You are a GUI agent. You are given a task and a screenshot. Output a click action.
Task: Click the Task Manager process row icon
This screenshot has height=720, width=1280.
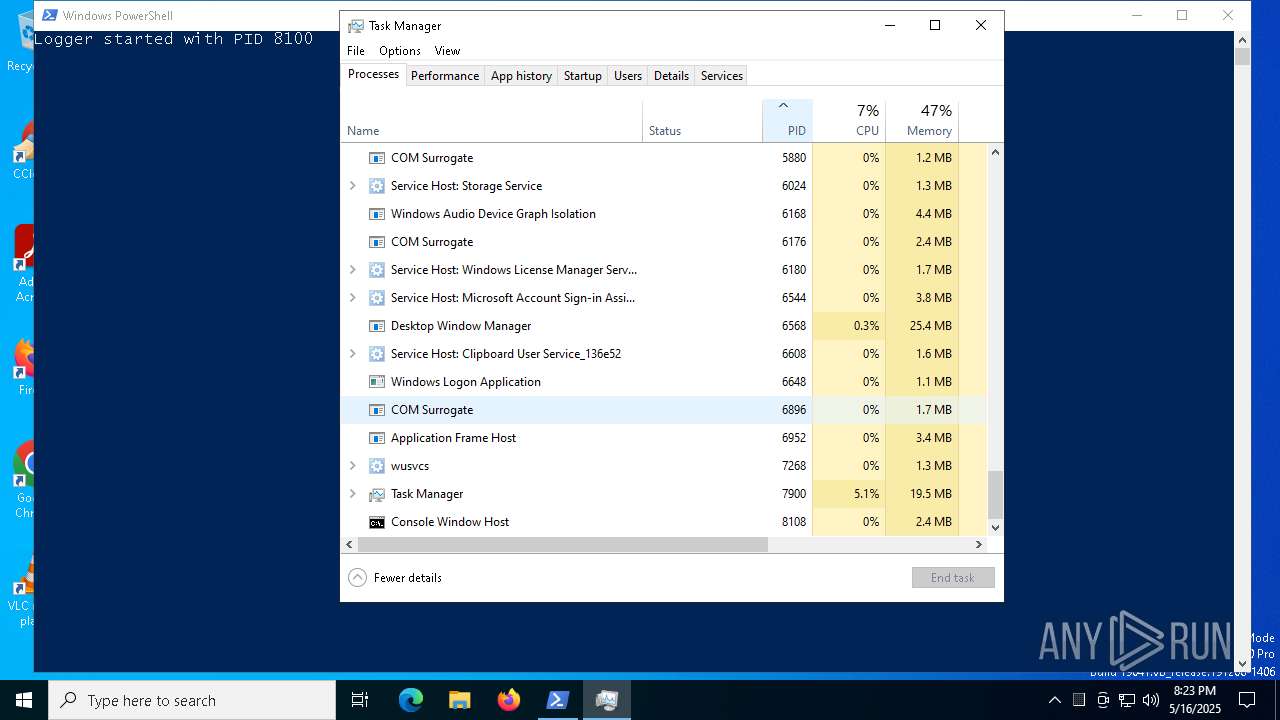click(377, 494)
